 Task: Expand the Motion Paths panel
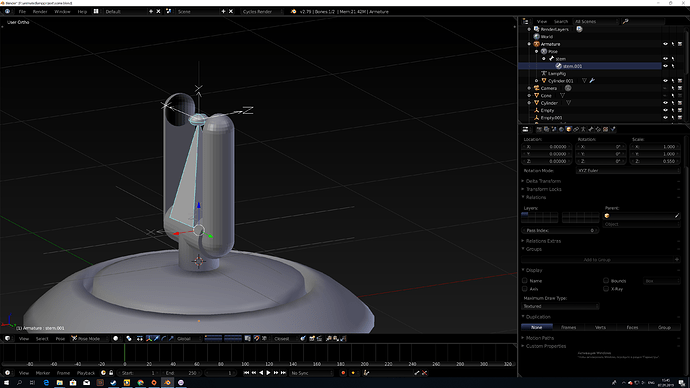click(540, 338)
